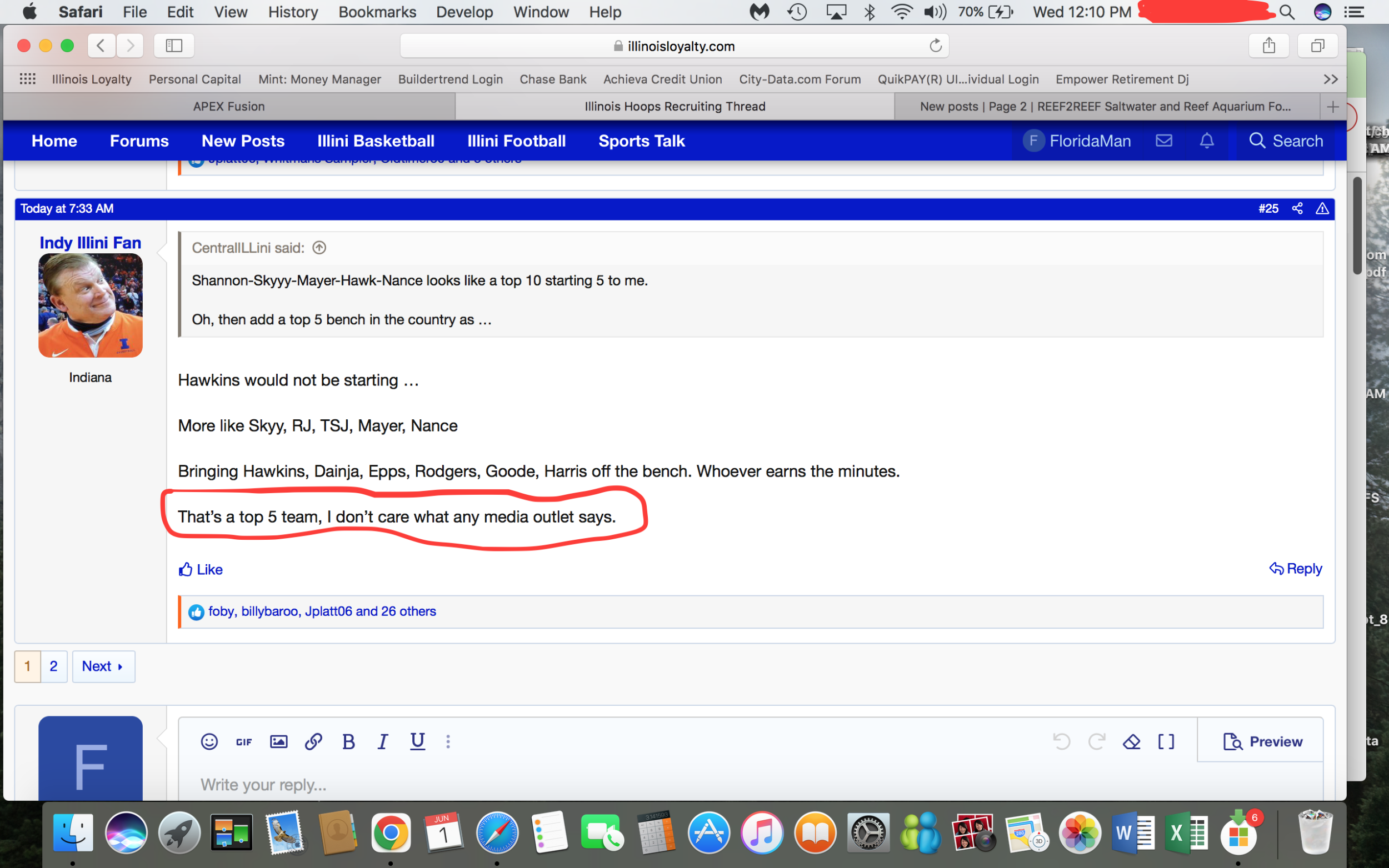The height and width of the screenshot is (868, 1389).
Task: Switch to the APEX Fusion tab
Action: (228, 106)
